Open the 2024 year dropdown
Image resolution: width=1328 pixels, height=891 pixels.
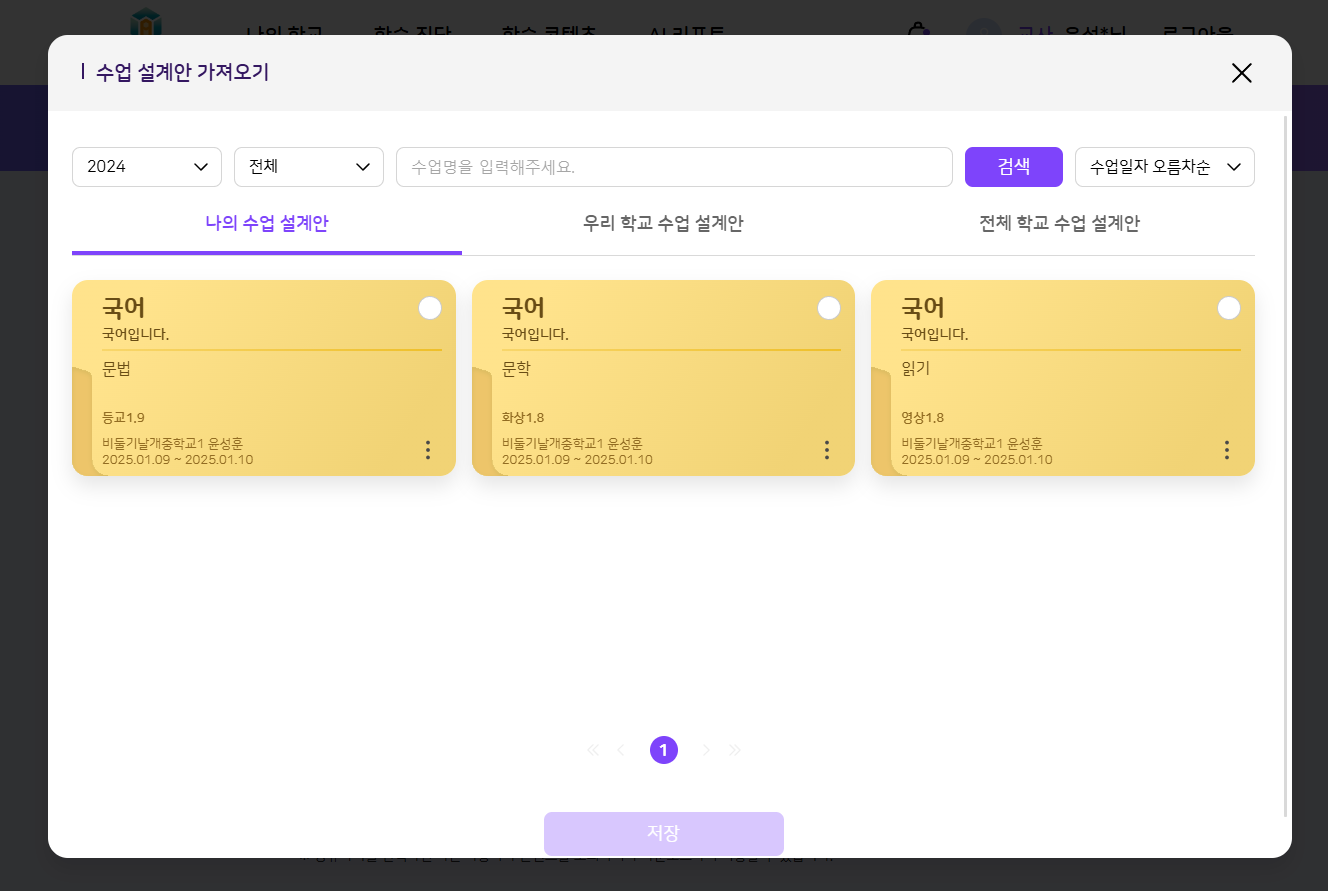(x=147, y=167)
